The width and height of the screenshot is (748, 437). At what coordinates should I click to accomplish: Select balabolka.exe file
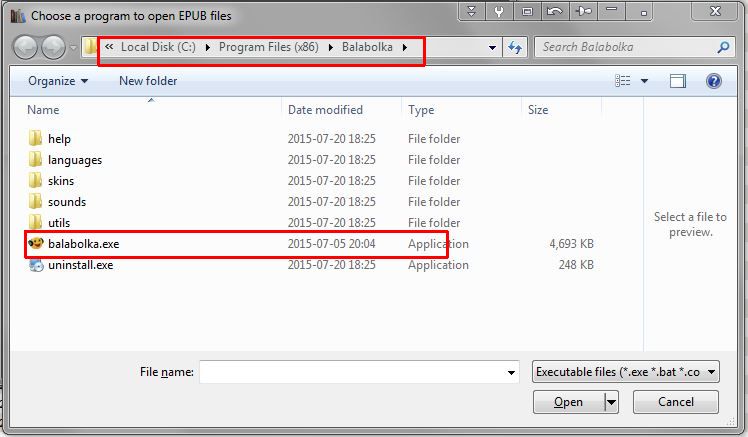(x=83, y=244)
